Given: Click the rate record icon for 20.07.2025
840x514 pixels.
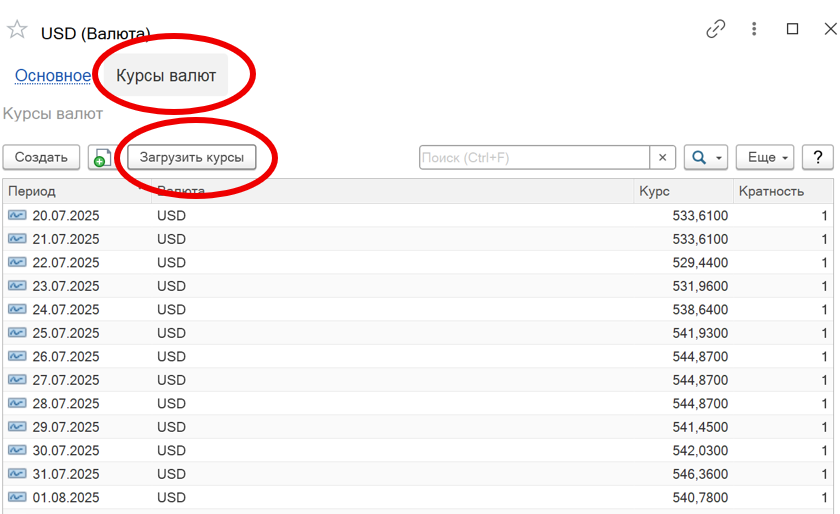Looking at the screenshot, I should [17, 215].
